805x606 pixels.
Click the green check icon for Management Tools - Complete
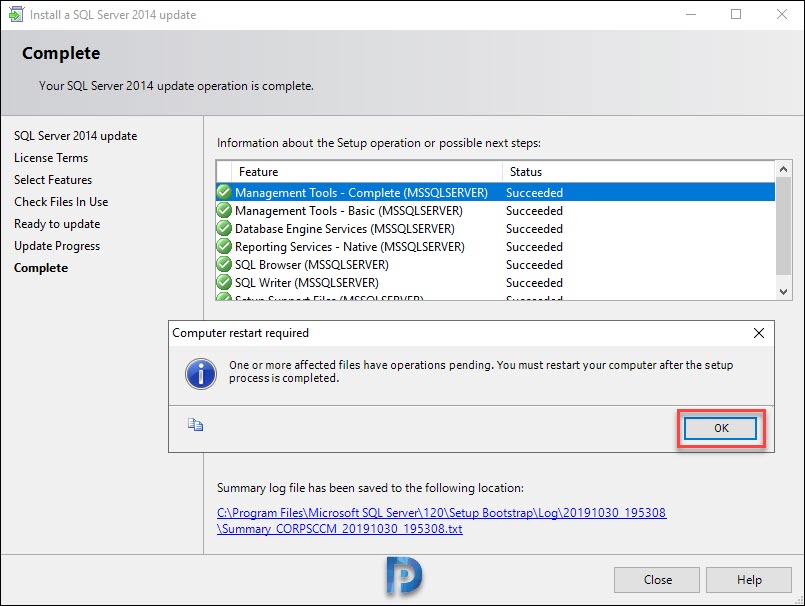pos(224,193)
